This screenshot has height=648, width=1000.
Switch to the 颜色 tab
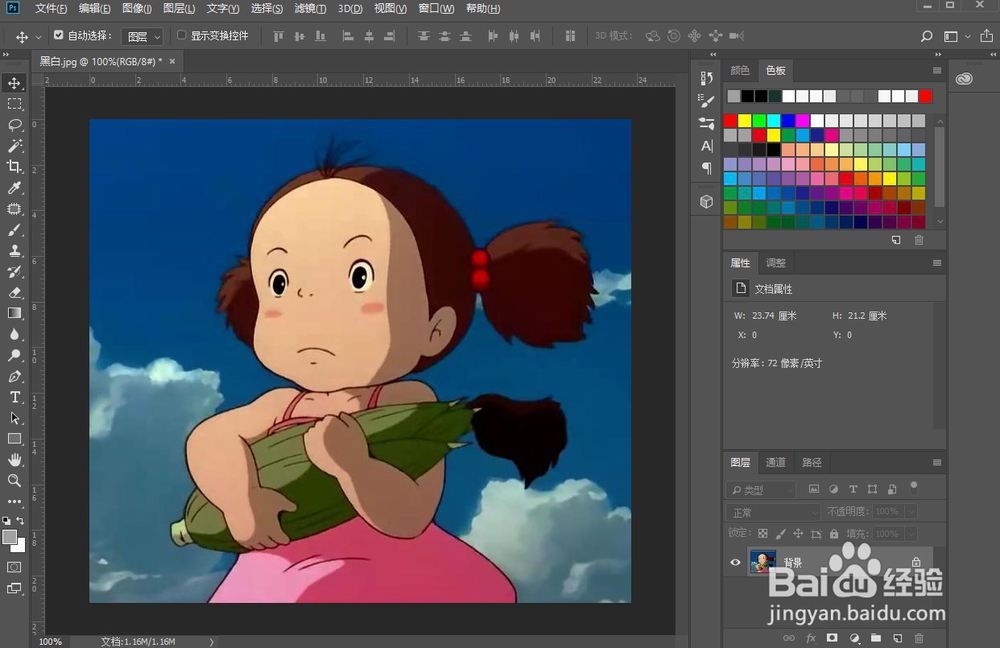point(740,70)
